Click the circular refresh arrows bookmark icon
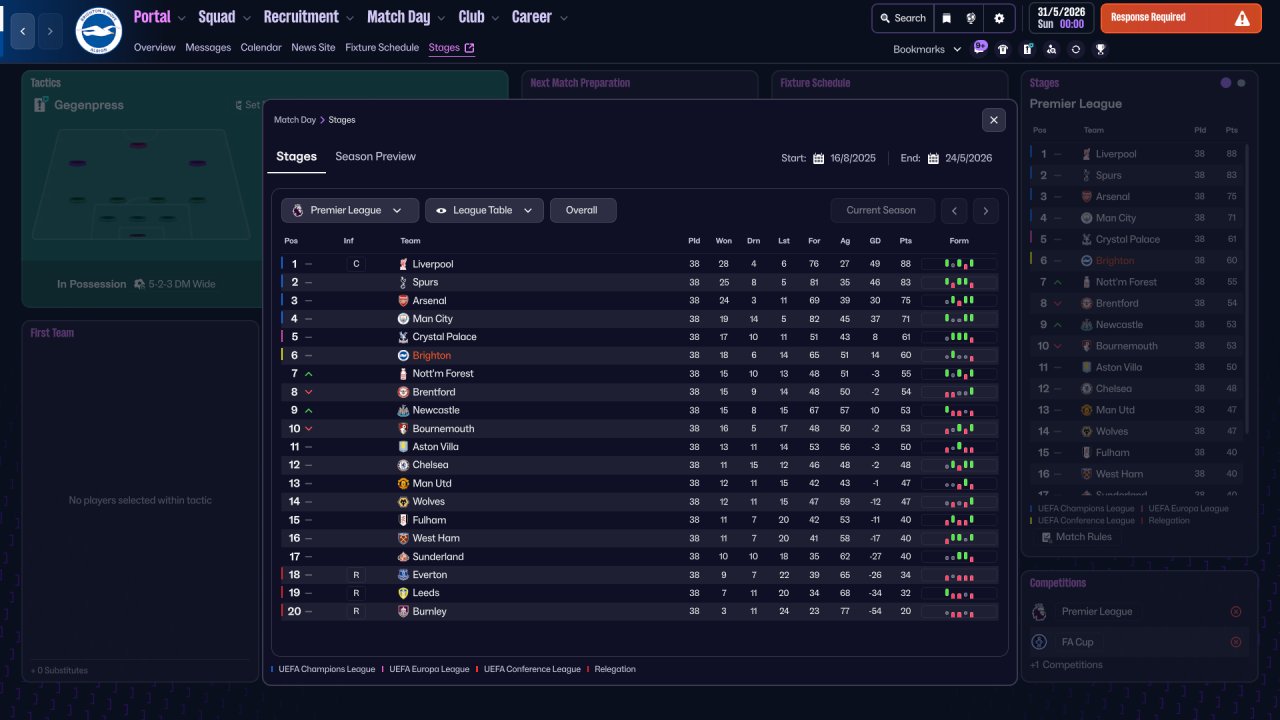 coord(1076,49)
